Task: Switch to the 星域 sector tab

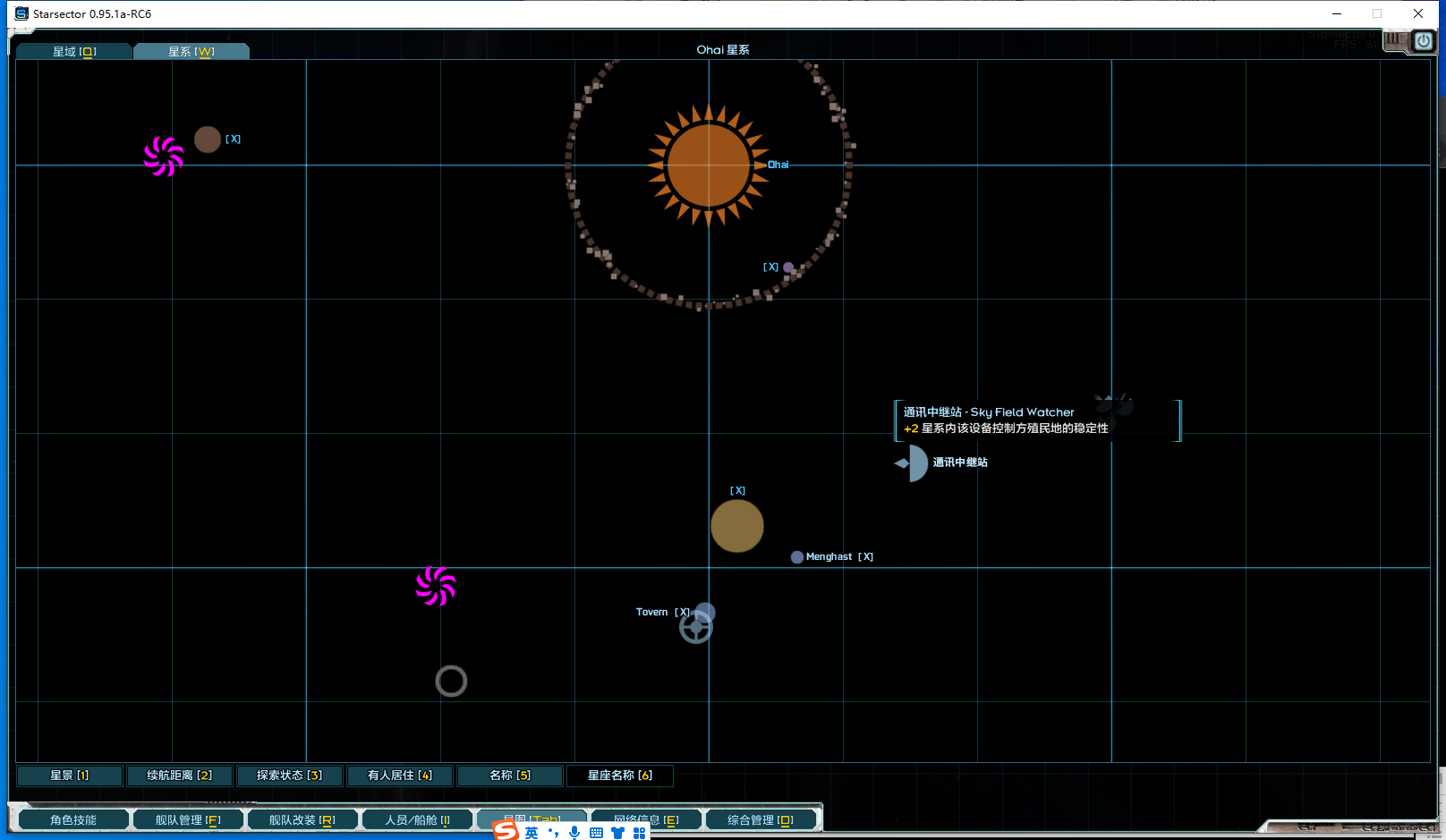Action: pos(74,52)
